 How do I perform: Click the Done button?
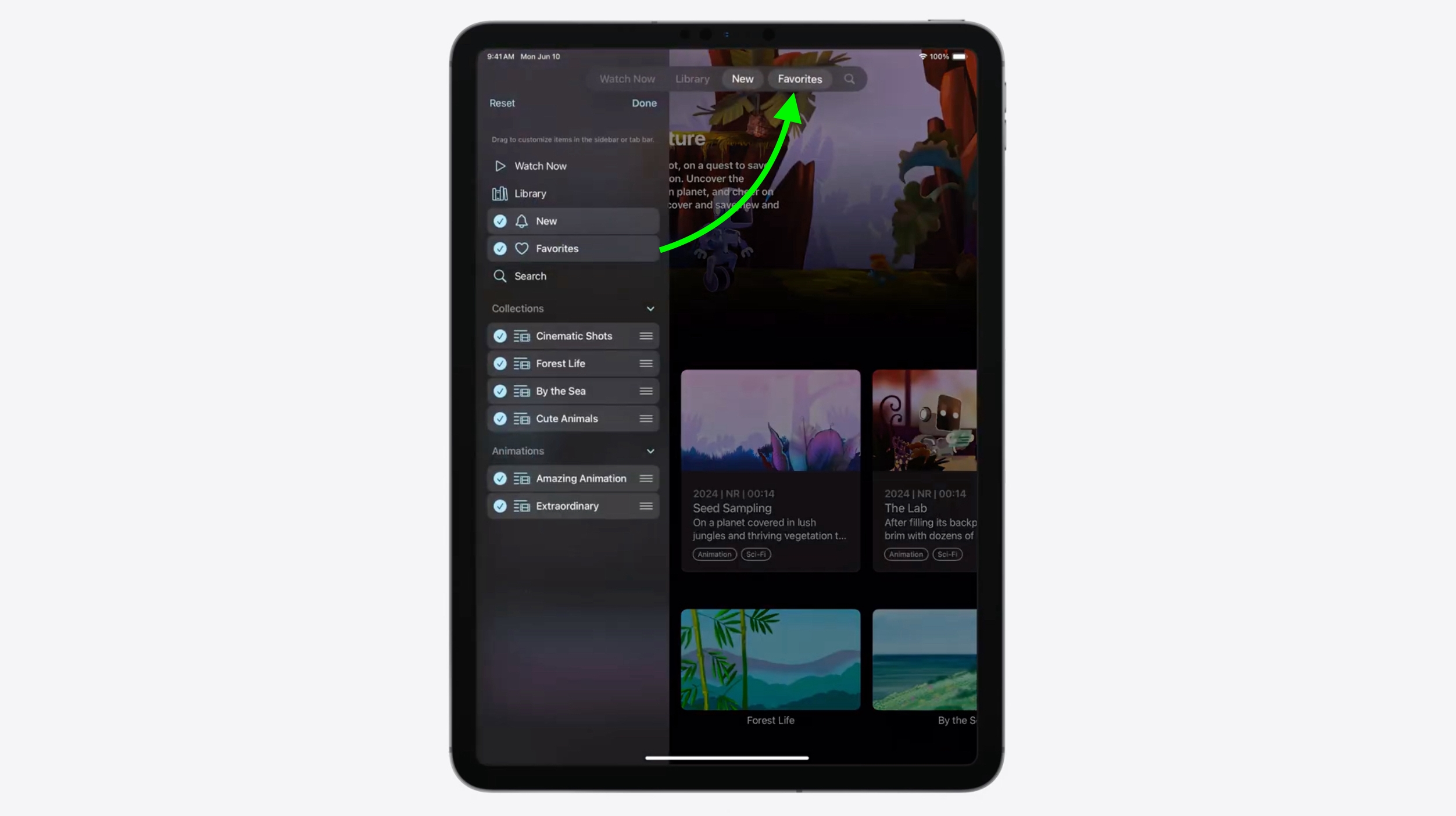point(644,103)
